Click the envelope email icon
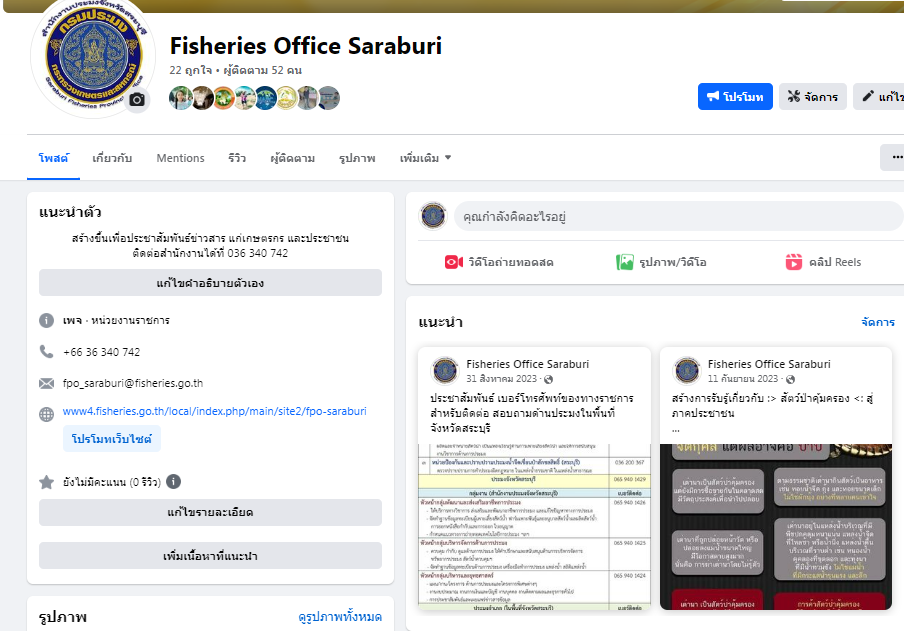904x631 pixels. (x=47, y=383)
